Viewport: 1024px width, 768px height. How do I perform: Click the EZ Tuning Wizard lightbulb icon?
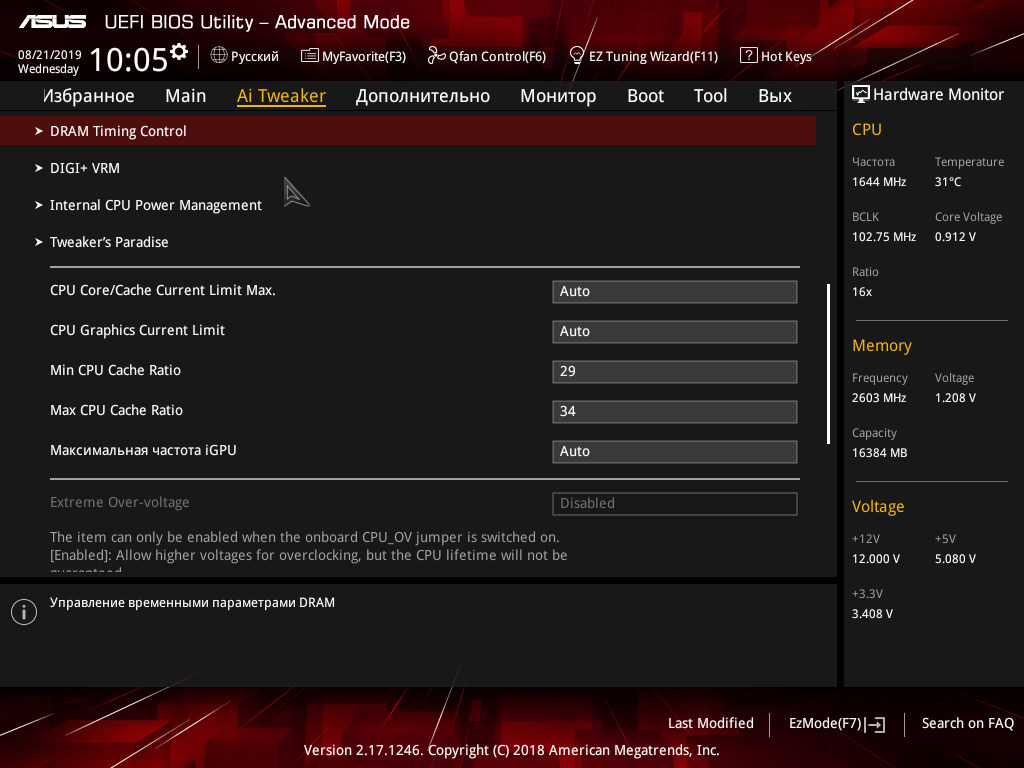pyautogui.click(x=577, y=55)
